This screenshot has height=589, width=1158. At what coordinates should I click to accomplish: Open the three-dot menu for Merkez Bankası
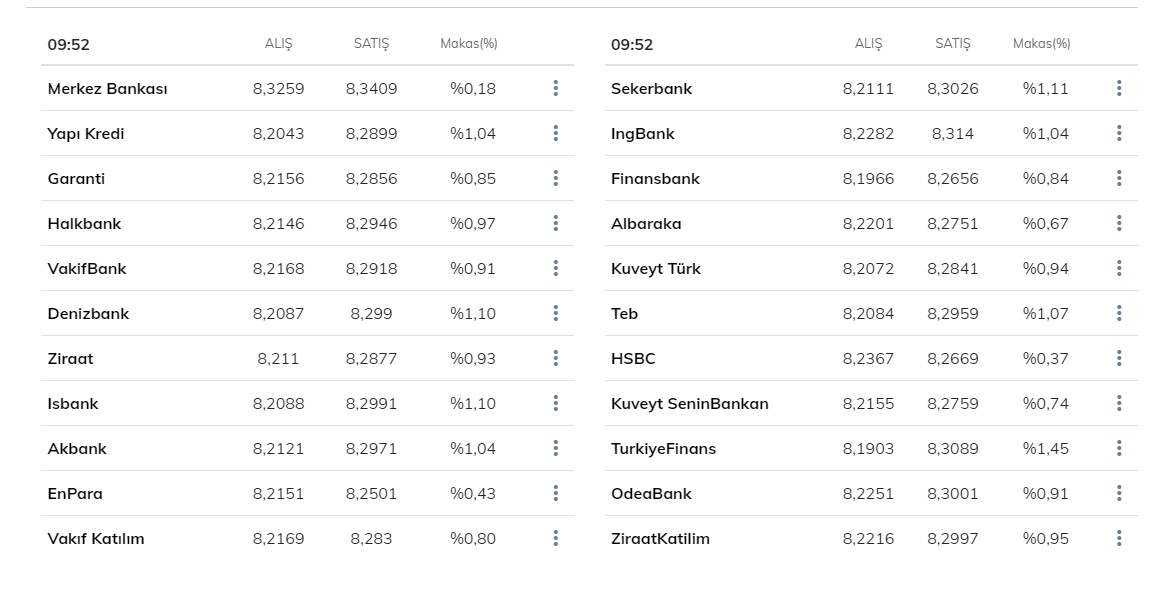tap(555, 88)
